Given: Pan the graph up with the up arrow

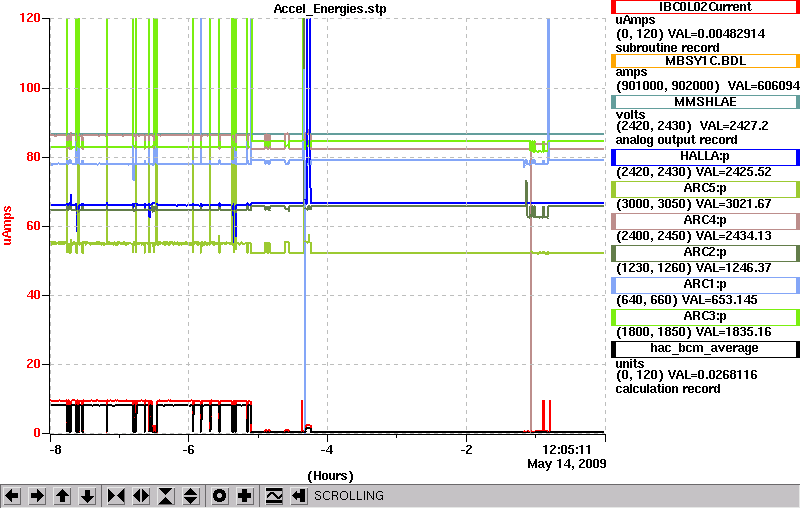Looking at the screenshot, I should pyautogui.click(x=62, y=496).
